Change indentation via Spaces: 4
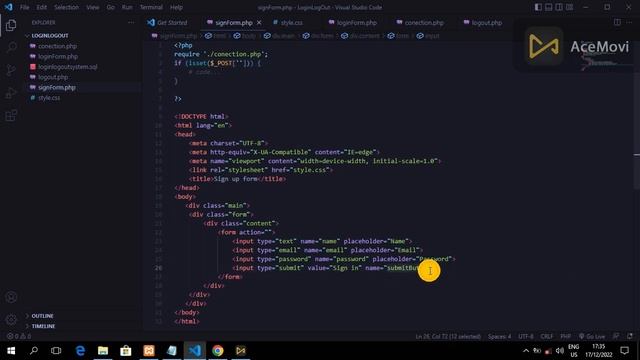 pos(499,336)
